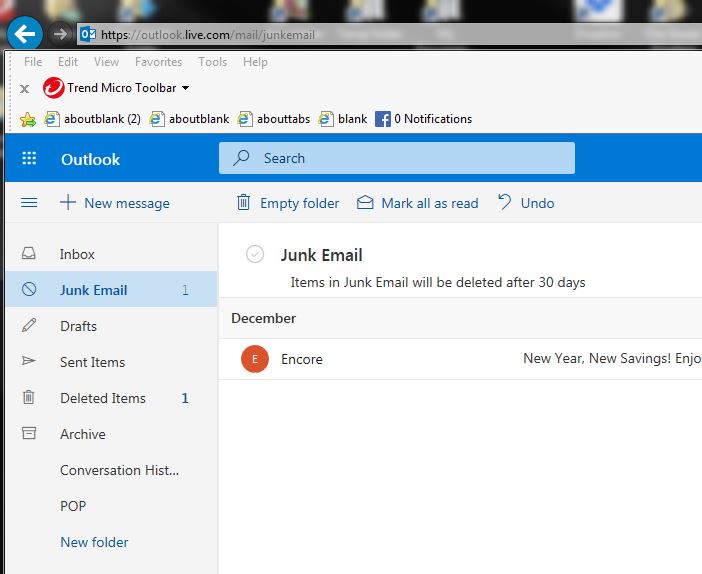Click the Deleted Items trash icon

coord(29,397)
